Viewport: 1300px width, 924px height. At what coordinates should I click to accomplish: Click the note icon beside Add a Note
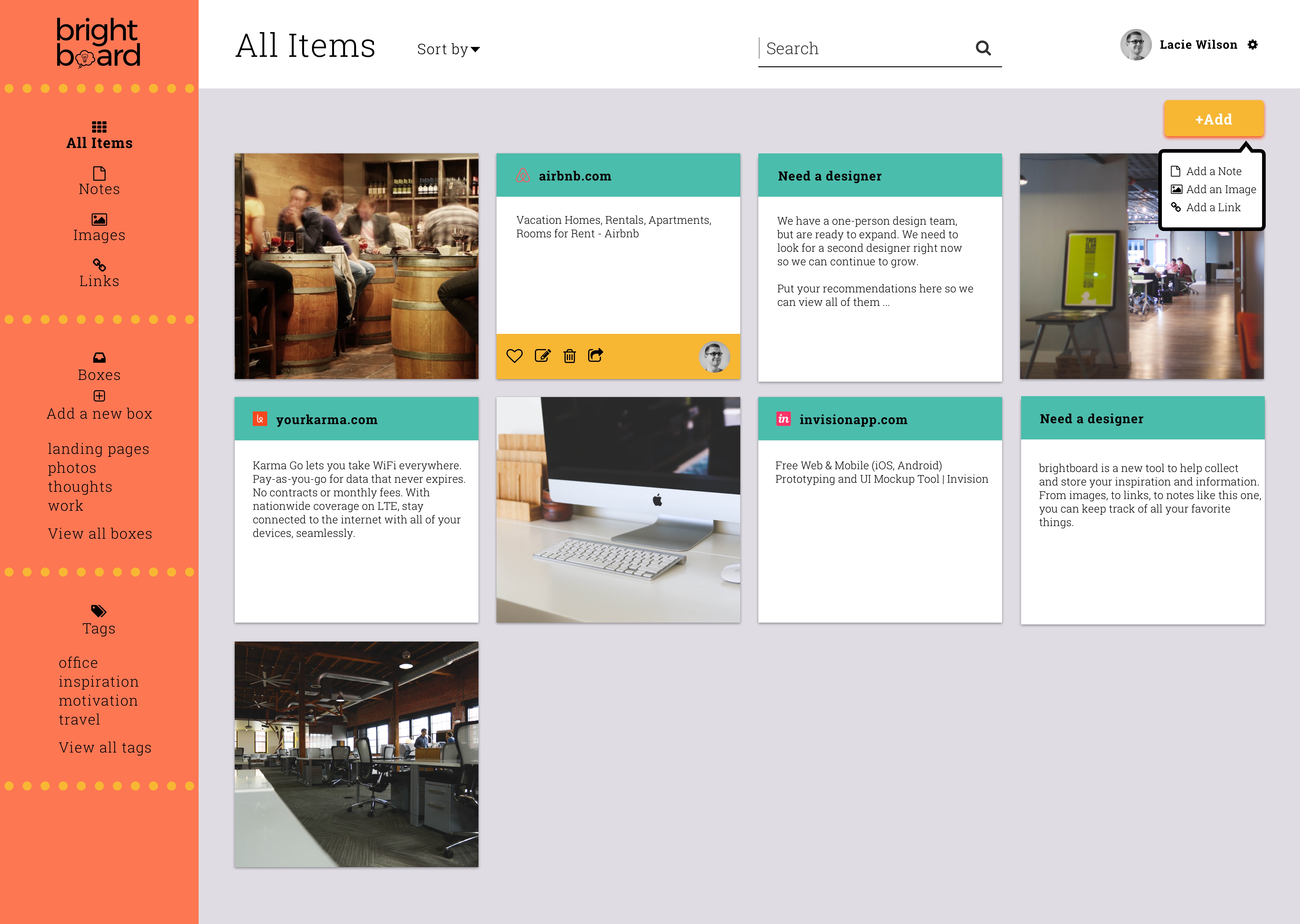point(1175,171)
